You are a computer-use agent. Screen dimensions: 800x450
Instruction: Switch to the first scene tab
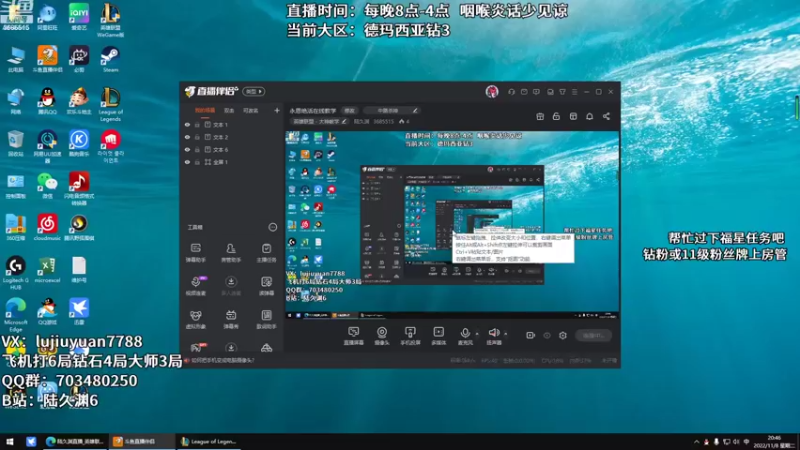click(205, 110)
